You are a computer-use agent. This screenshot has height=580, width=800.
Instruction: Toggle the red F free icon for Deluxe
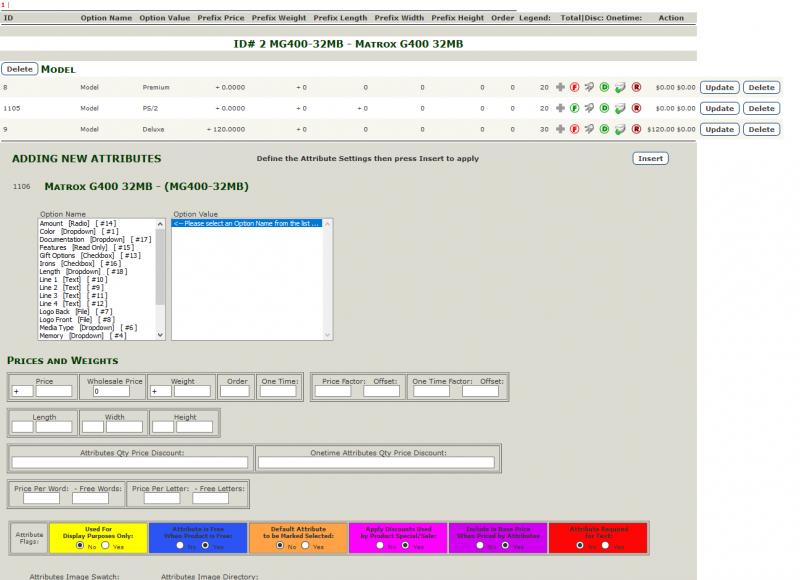click(x=574, y=129)
